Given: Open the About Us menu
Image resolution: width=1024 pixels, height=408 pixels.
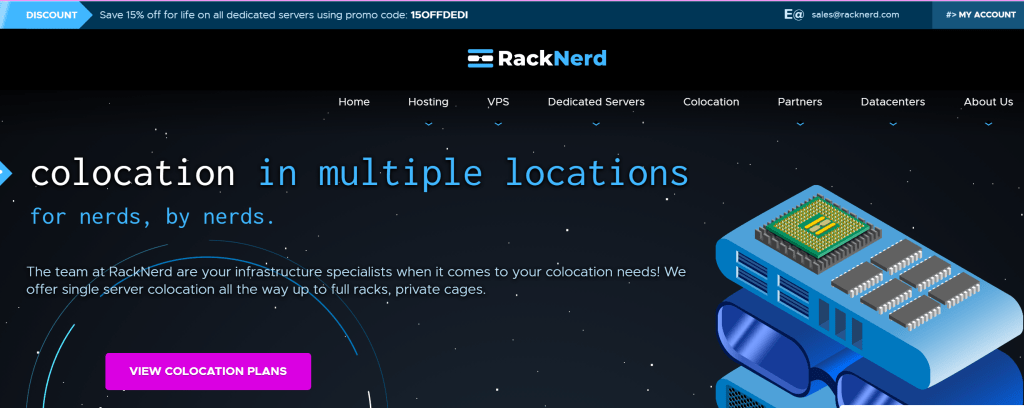Looking at the screenshot, I should click(988, 102).
